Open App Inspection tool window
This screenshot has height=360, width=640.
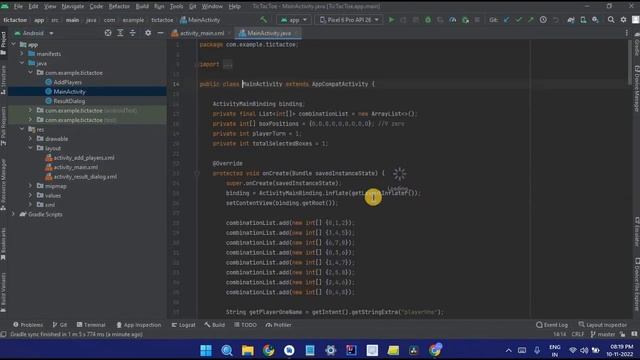(138, 325)
